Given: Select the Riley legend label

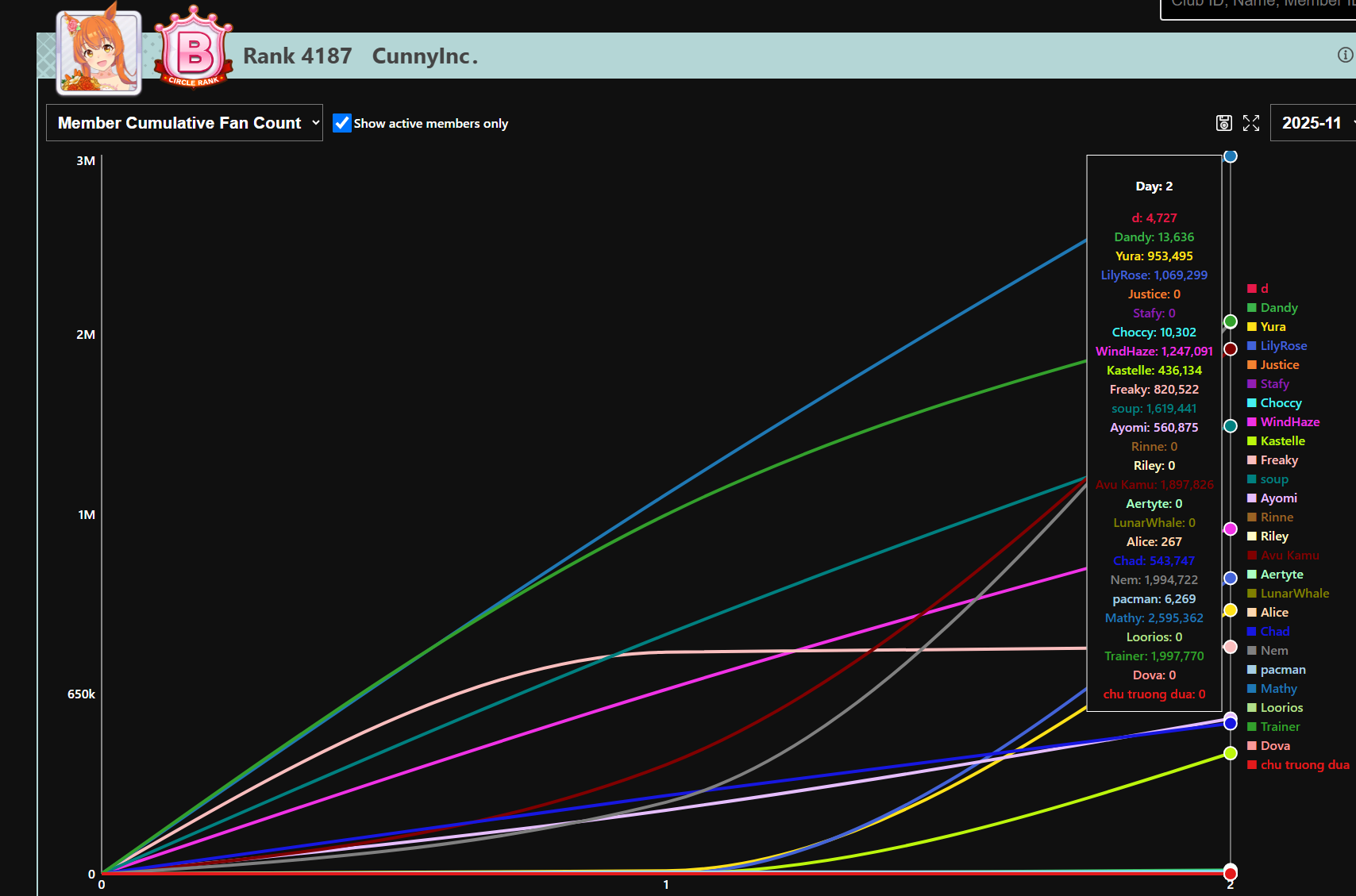Looking at the screenshot, I should [1274, 536].
